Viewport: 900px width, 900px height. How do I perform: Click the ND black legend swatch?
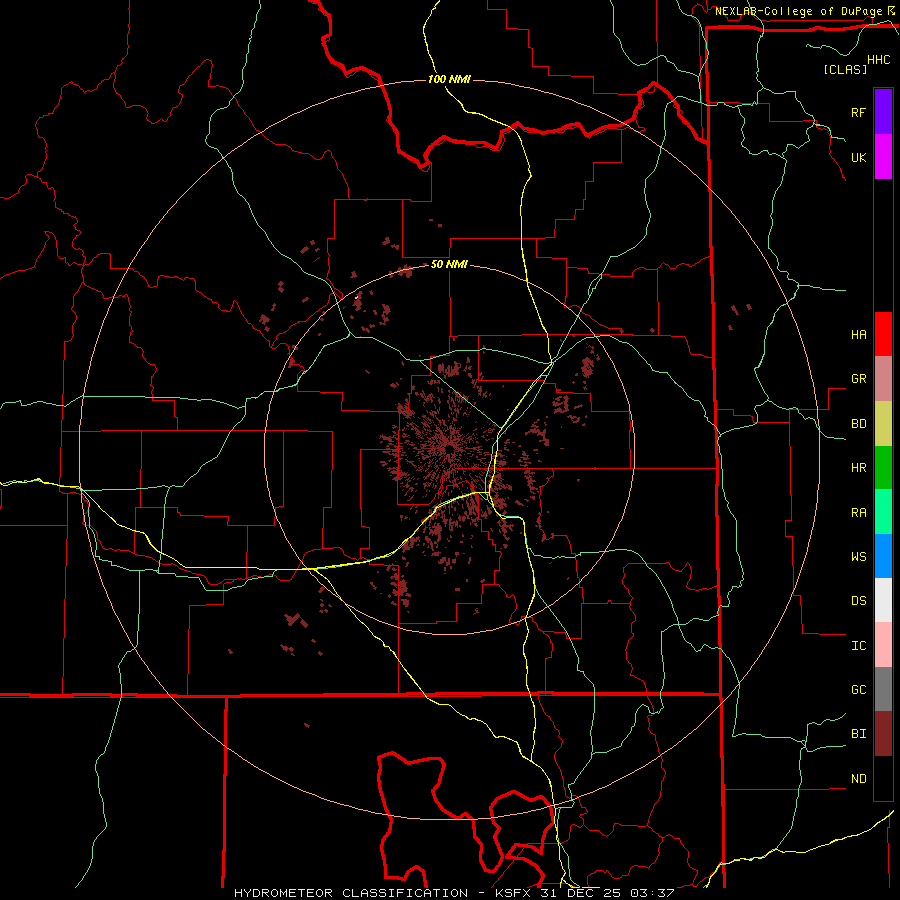pyautogui.click(x=883, y=778)
